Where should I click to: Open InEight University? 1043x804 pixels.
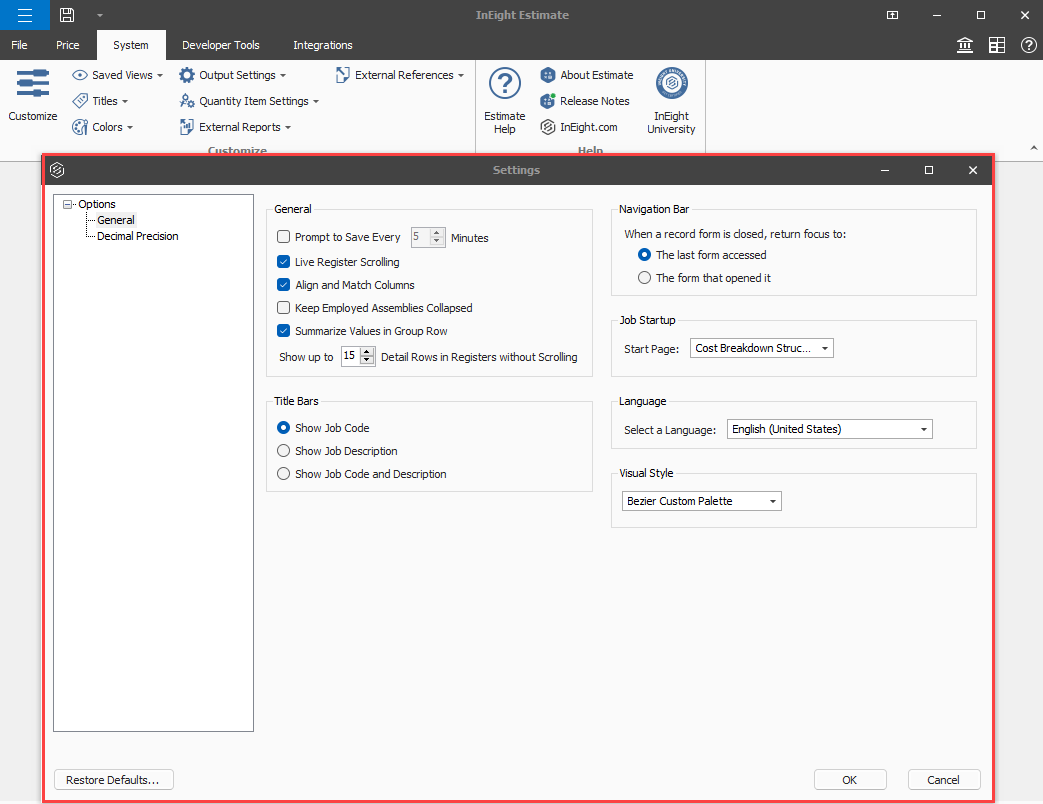[x=671, y=100]
